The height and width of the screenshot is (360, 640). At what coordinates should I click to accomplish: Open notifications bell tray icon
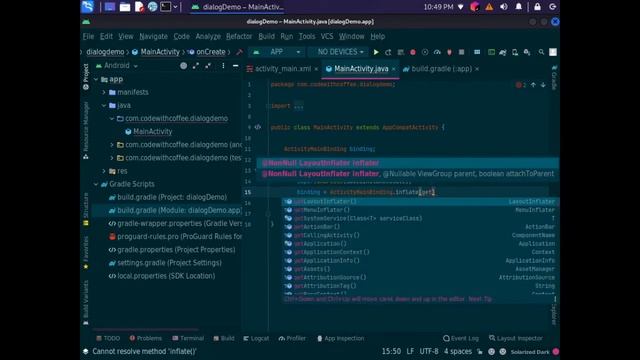pyautogui.click(x=518, y=7)
